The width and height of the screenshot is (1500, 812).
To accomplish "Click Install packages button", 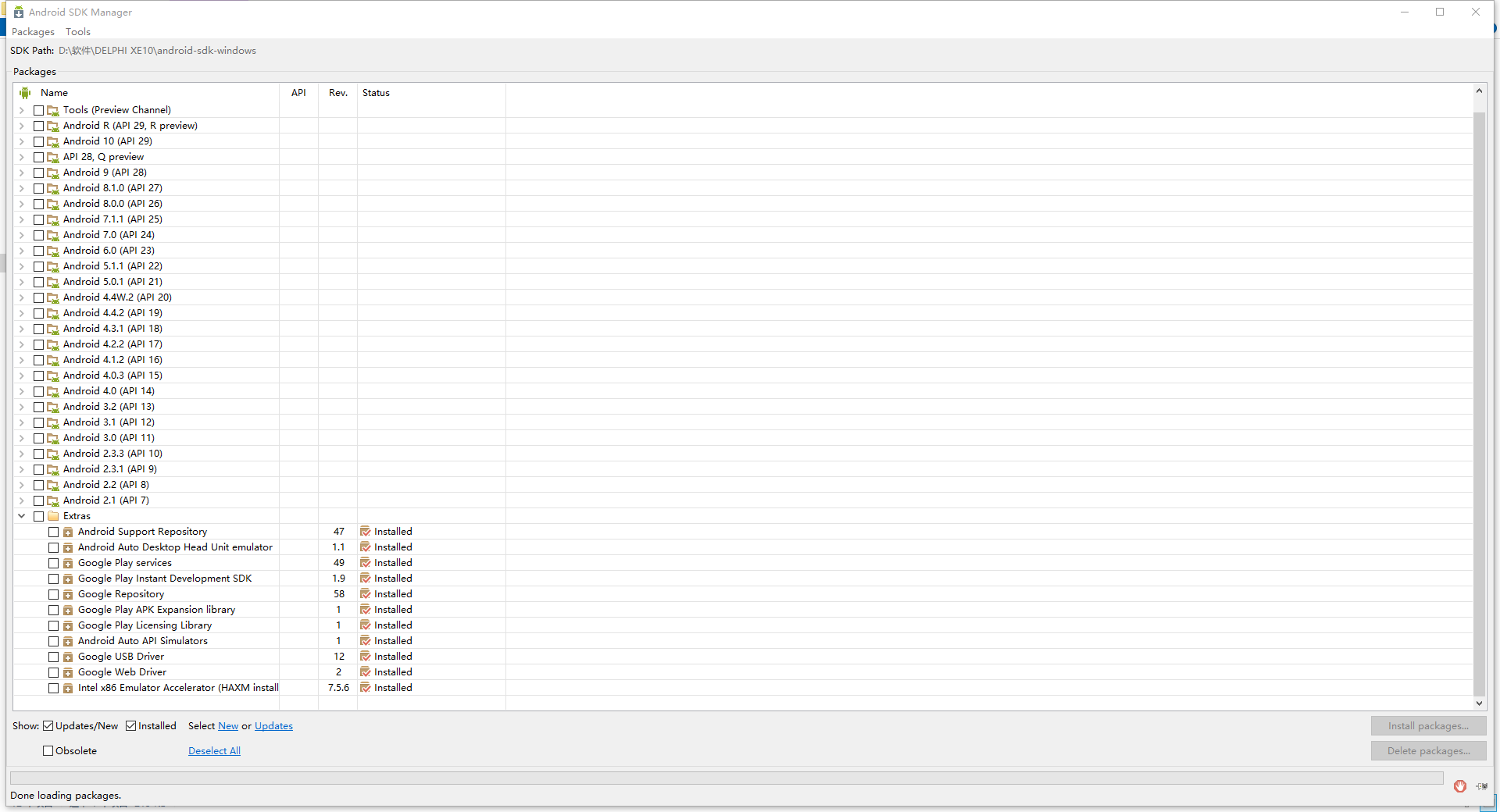I will pos(1428,726).
